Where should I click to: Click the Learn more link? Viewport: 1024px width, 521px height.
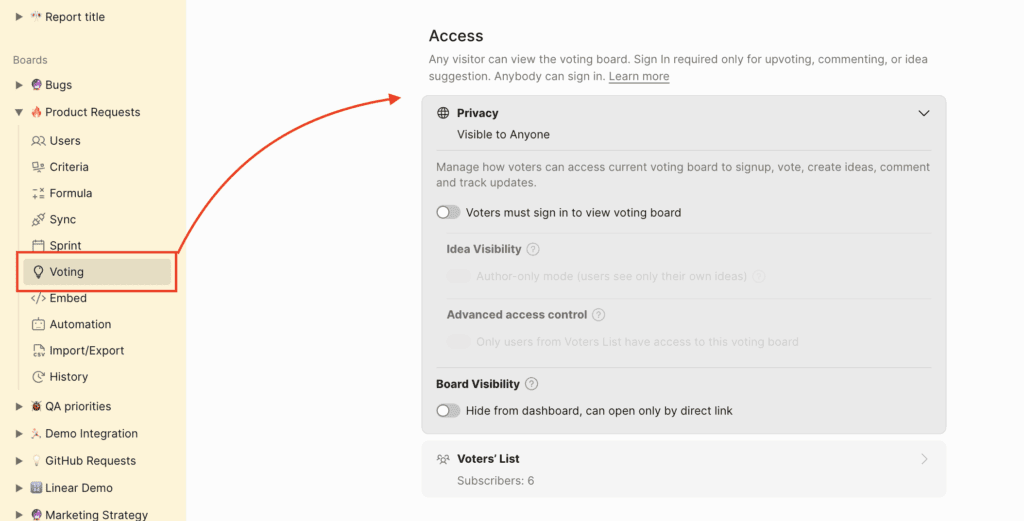point(639,77)
